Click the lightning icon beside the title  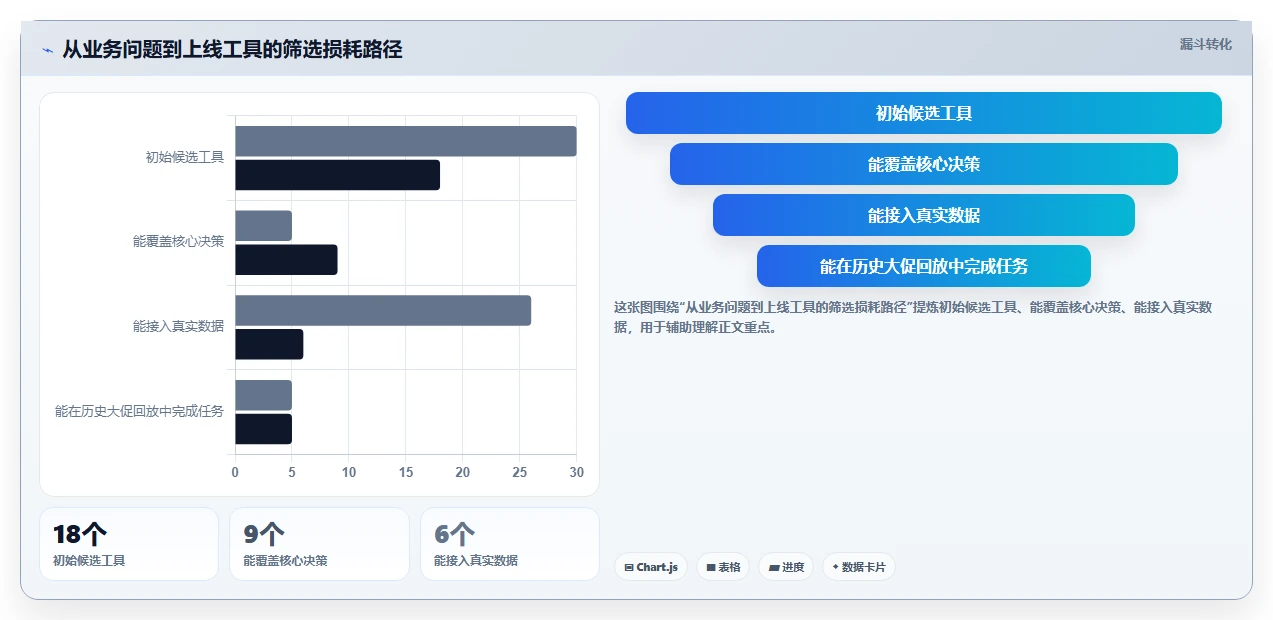(47, 50)
